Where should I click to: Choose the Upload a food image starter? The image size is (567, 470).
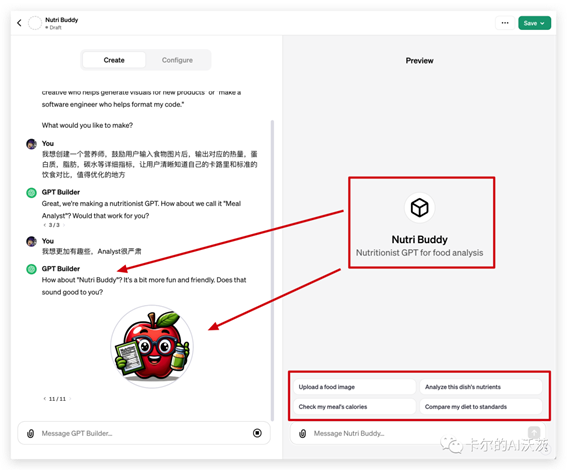point(354,387)
